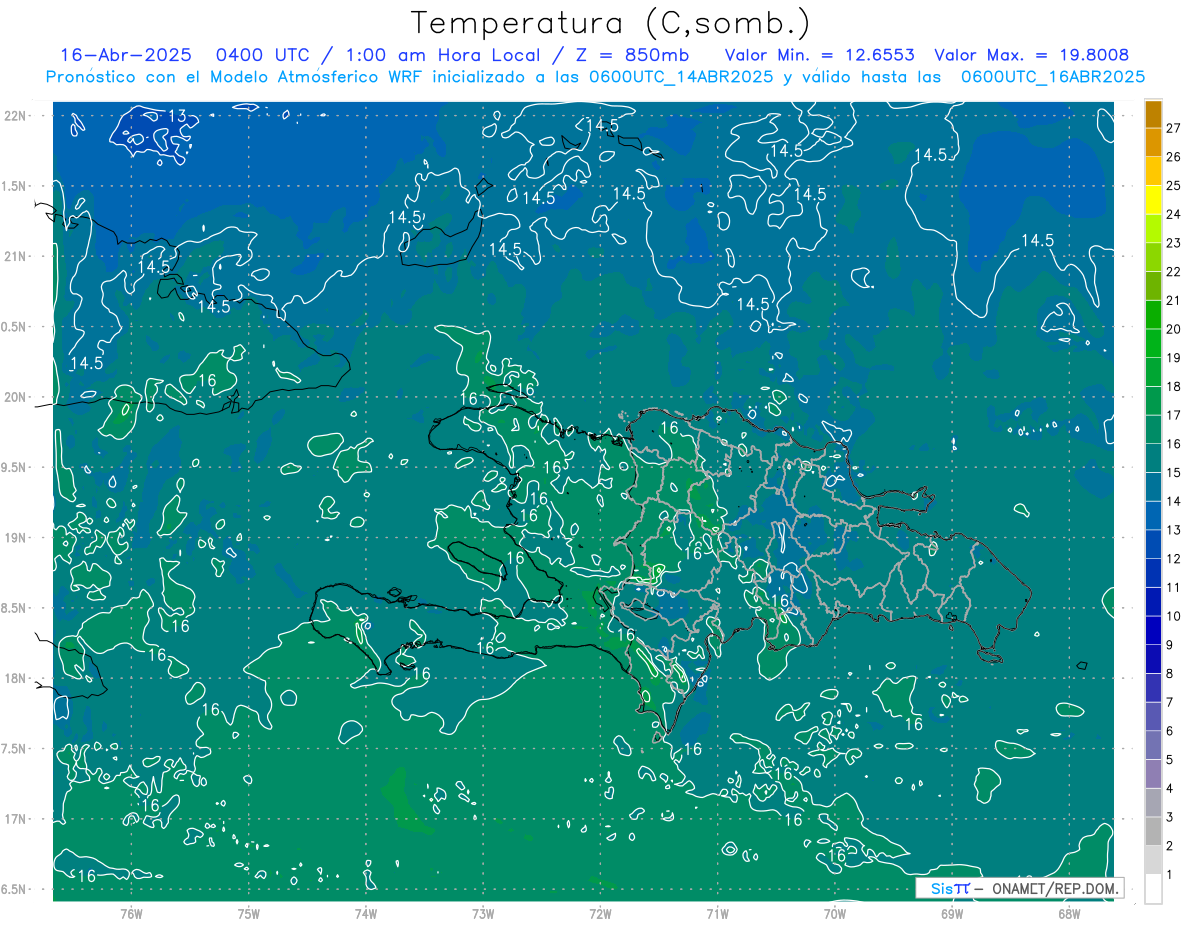Viewport: 1200px width, 927px height.
Task: Click the "19" label on the color scale
Action: (x=1174, y=358)
